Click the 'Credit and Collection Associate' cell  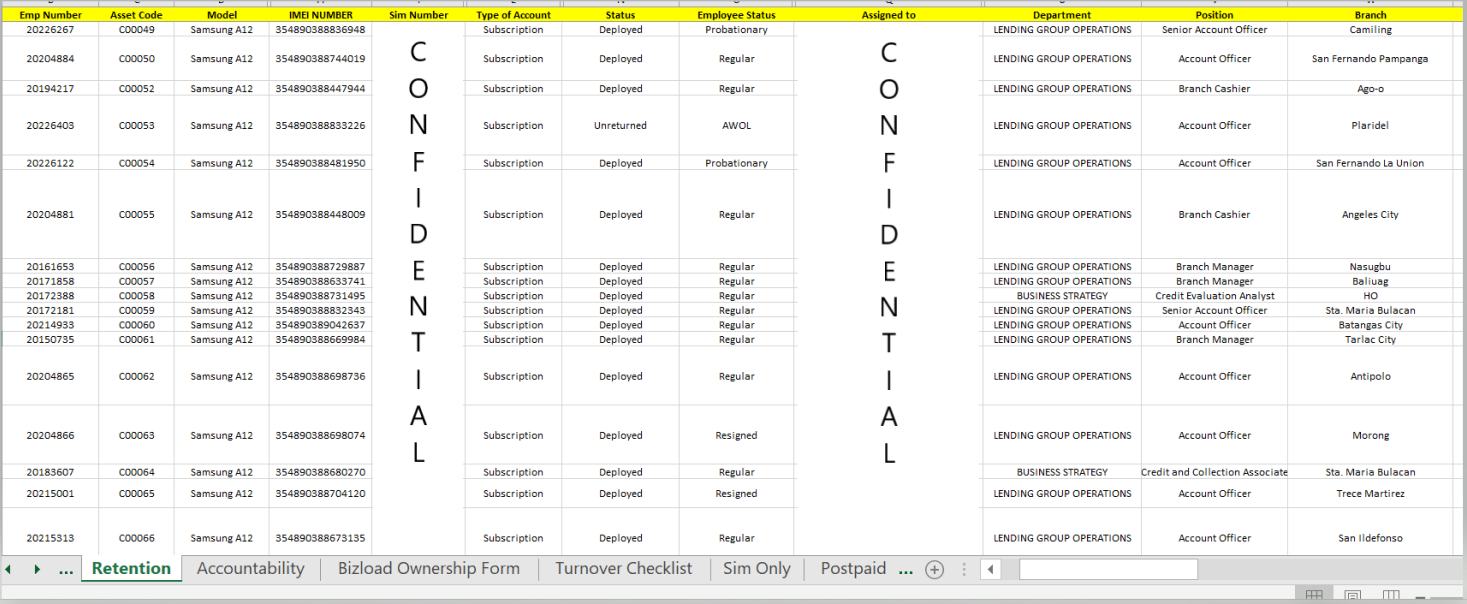pos(1214,472)
